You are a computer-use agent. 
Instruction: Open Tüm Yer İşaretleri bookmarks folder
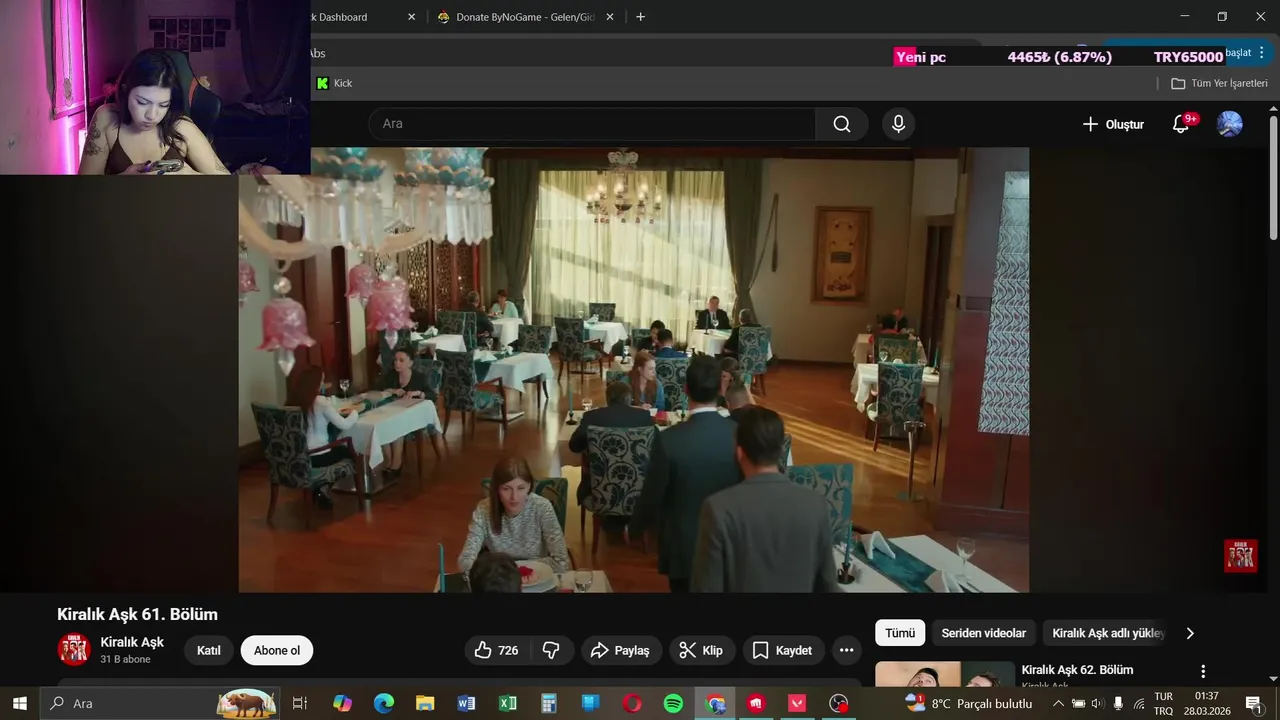[x=1219, y=83]
